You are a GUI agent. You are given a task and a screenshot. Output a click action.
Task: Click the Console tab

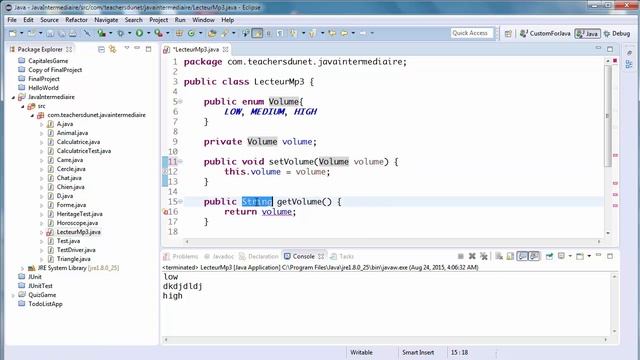click(x=304, y=256)
